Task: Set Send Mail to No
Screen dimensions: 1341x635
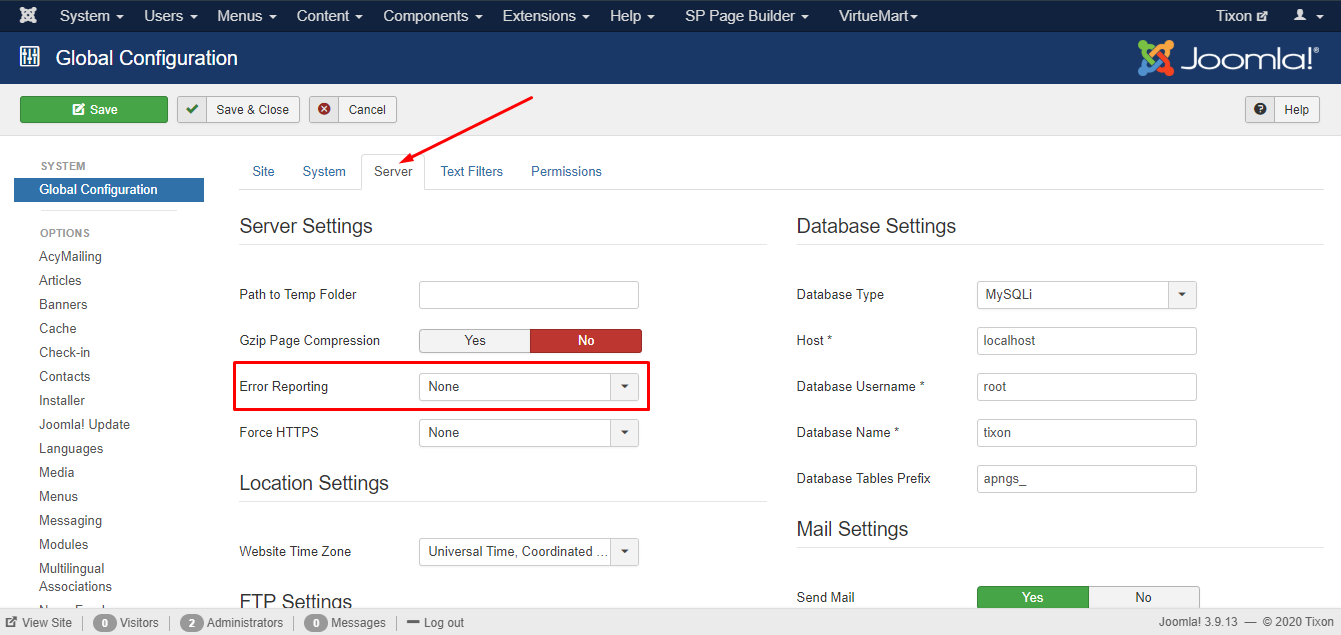Action: pos(1143,597)
